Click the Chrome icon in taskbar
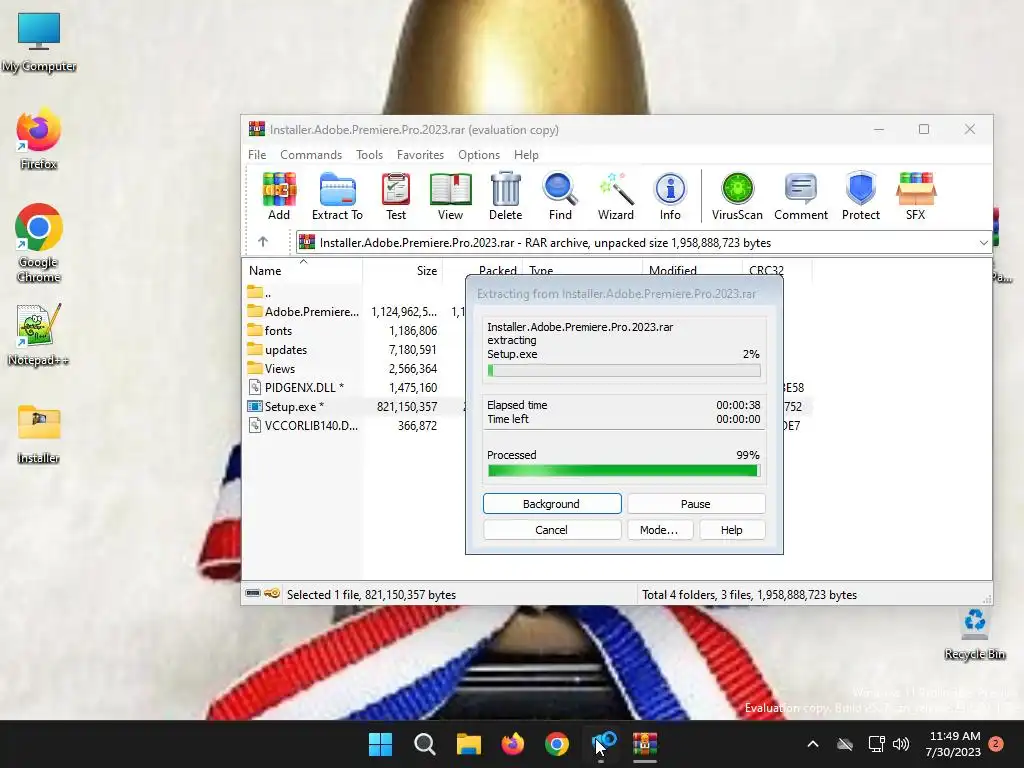Screen dimensions: 1024x768 [x=556, y=744]
